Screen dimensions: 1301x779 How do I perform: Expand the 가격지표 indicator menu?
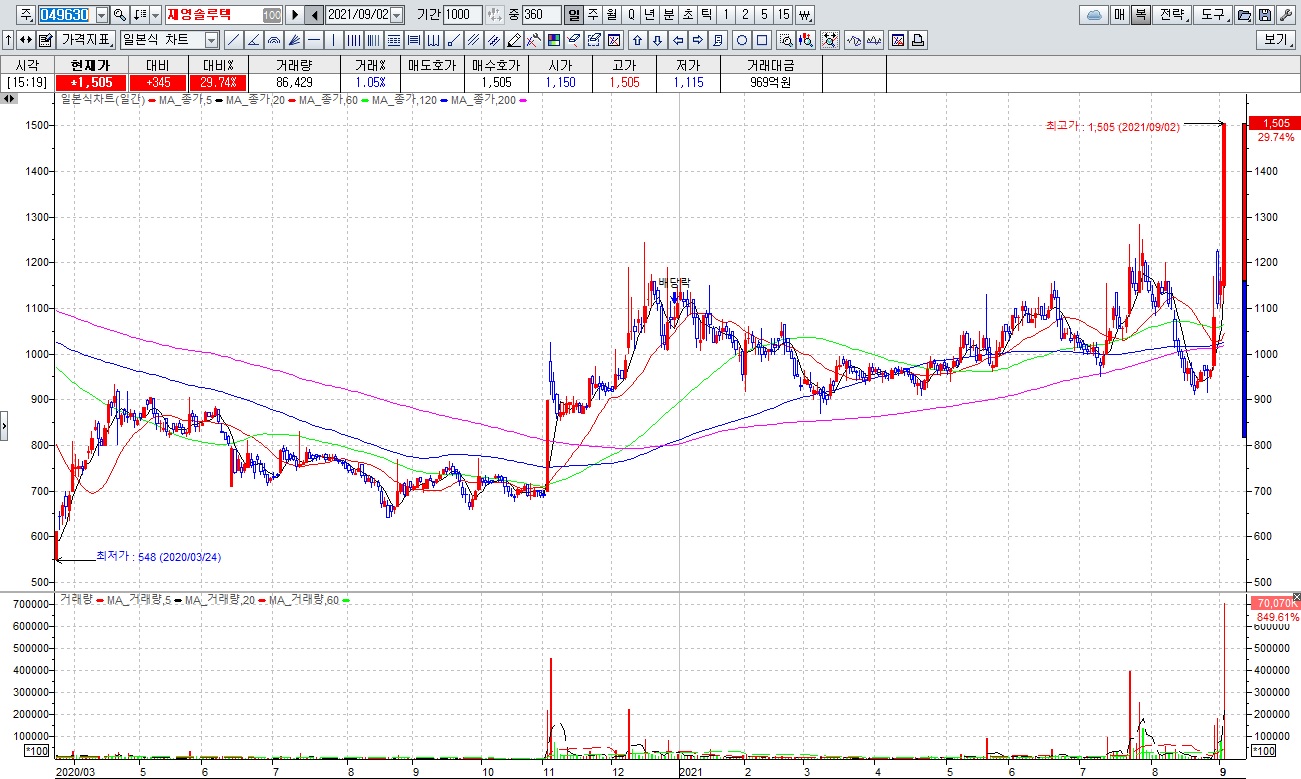[x=86, y=40]
